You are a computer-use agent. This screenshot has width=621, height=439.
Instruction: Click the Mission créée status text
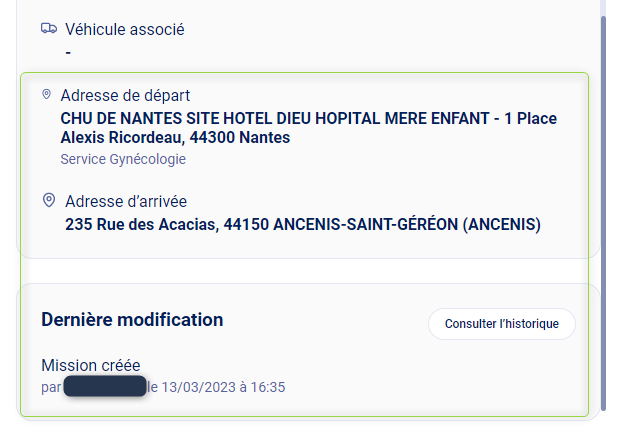(91, 365)
